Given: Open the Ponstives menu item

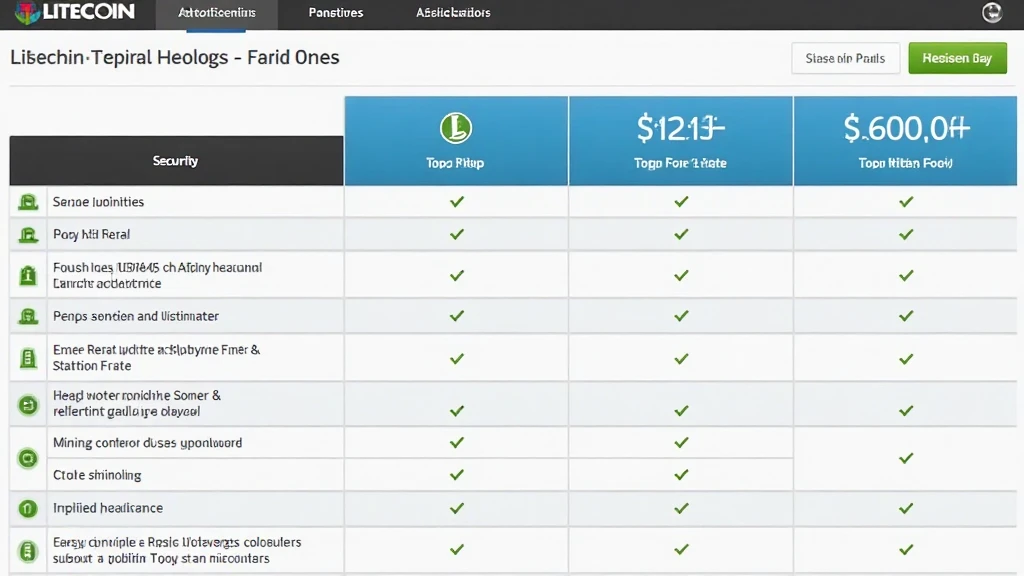Looking at the screenshot, I should tap(336, 13).
